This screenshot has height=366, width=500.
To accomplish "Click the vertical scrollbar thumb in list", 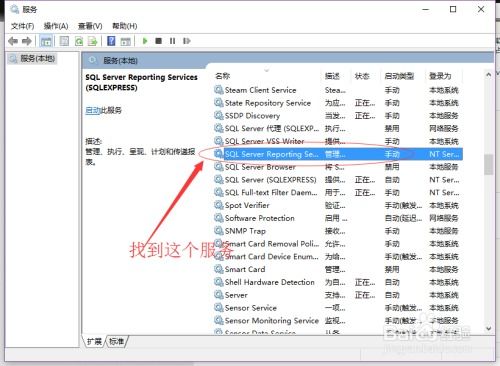I will (x=489, y=164).
